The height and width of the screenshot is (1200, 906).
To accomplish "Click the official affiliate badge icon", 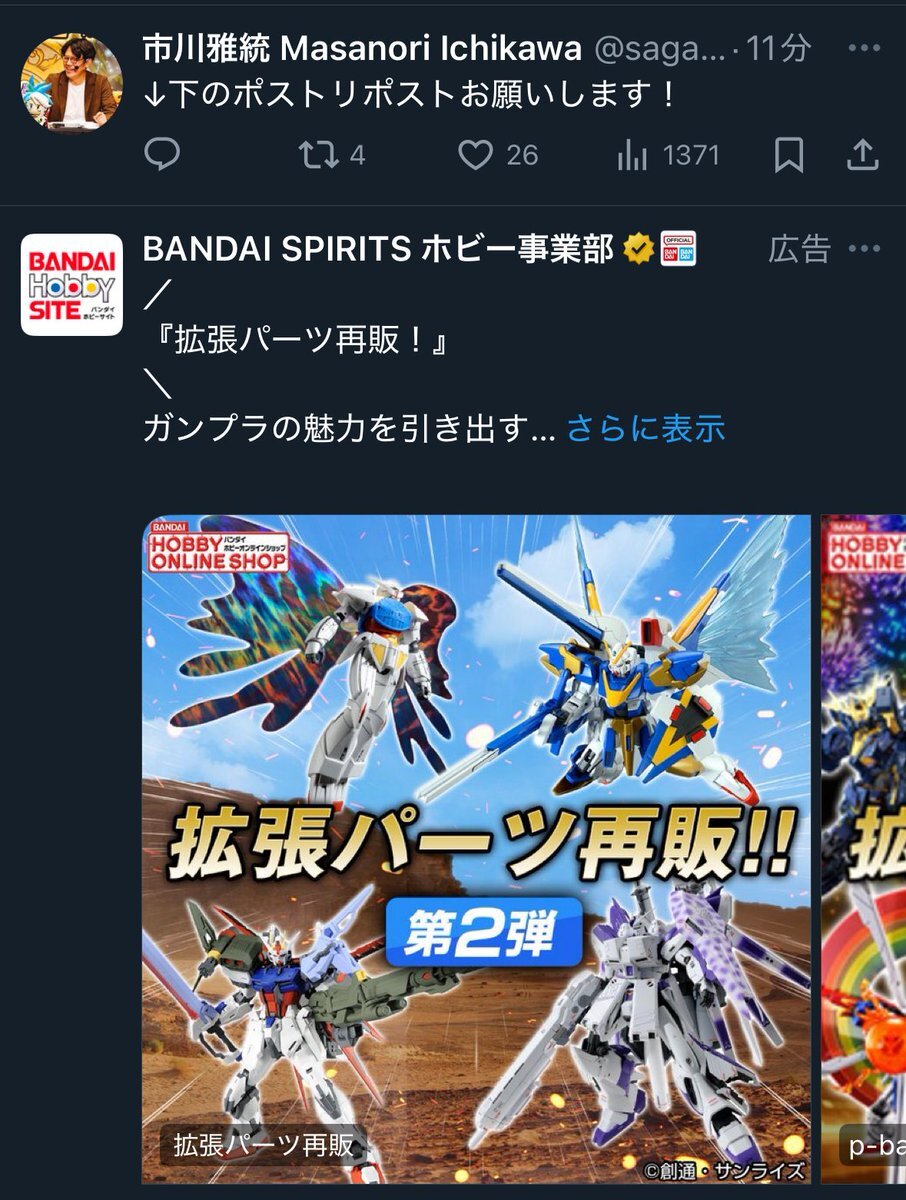I will tap(678, 249).
